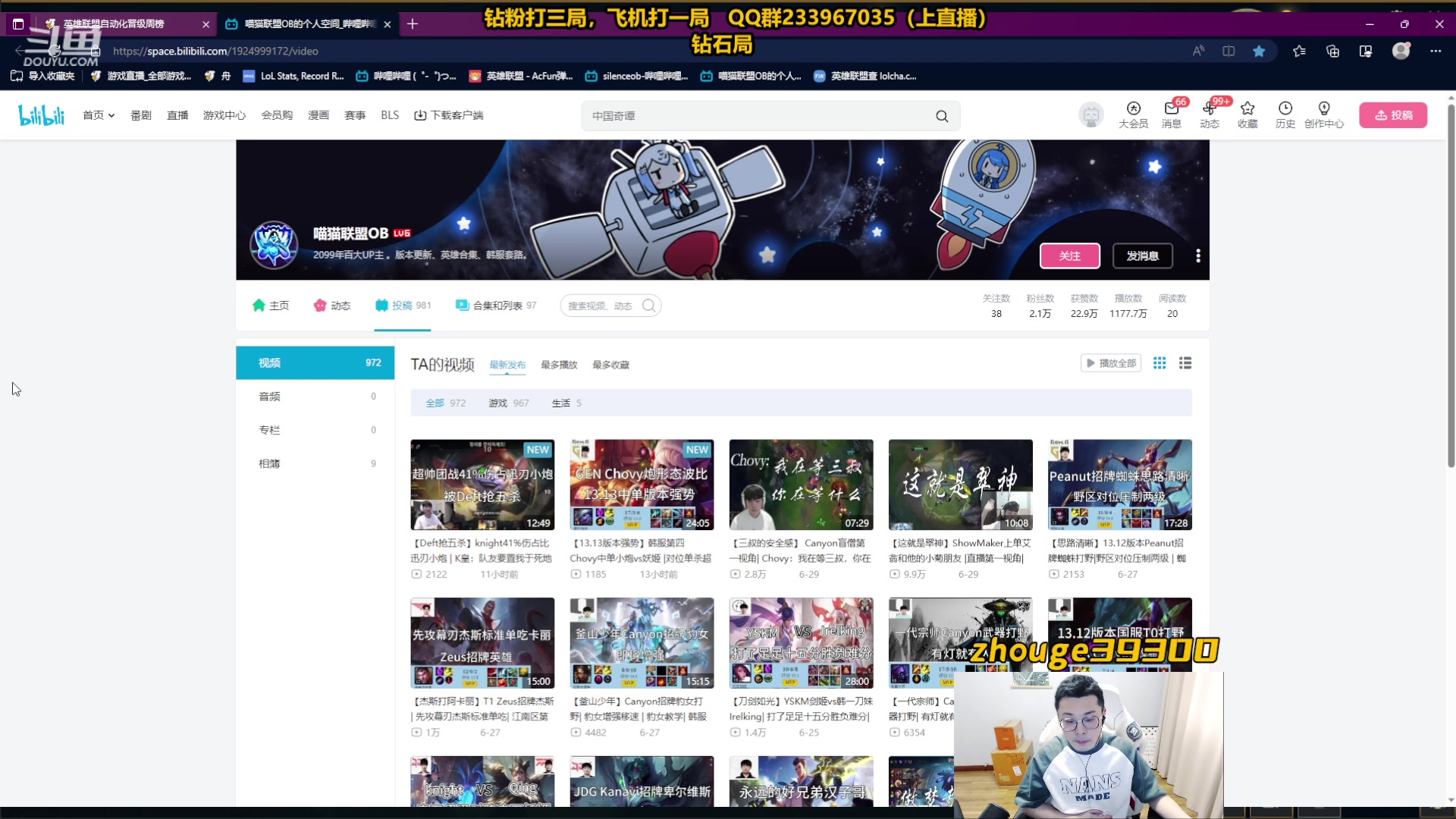Open the 消息 messages icon
The height and width of the screenshot is (819, 1456).
(x=1171, y=115)
